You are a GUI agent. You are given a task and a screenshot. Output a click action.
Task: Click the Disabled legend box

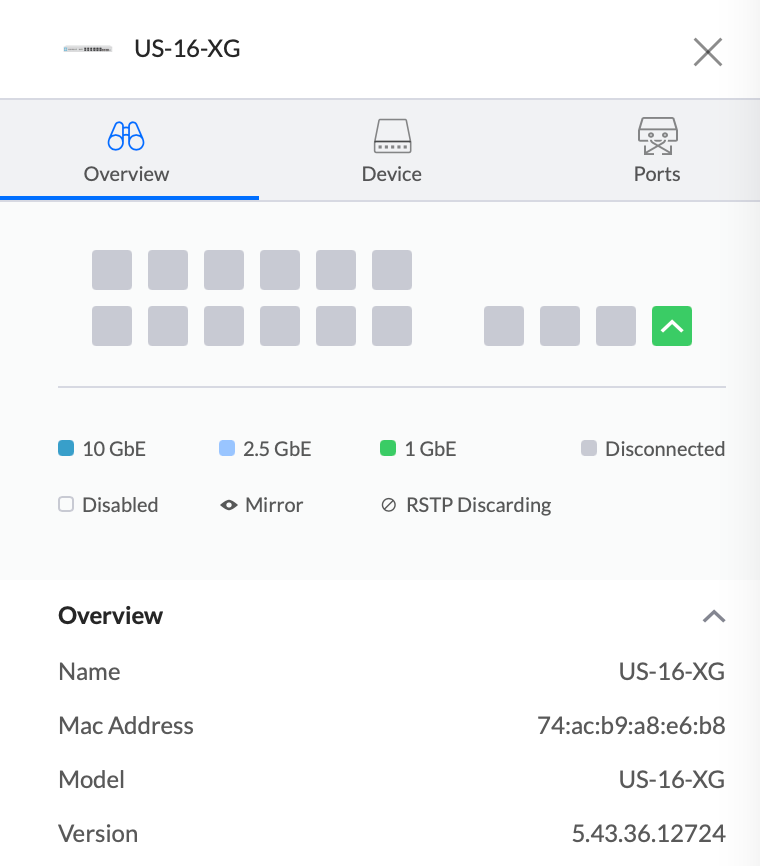(x=66, y=504)
